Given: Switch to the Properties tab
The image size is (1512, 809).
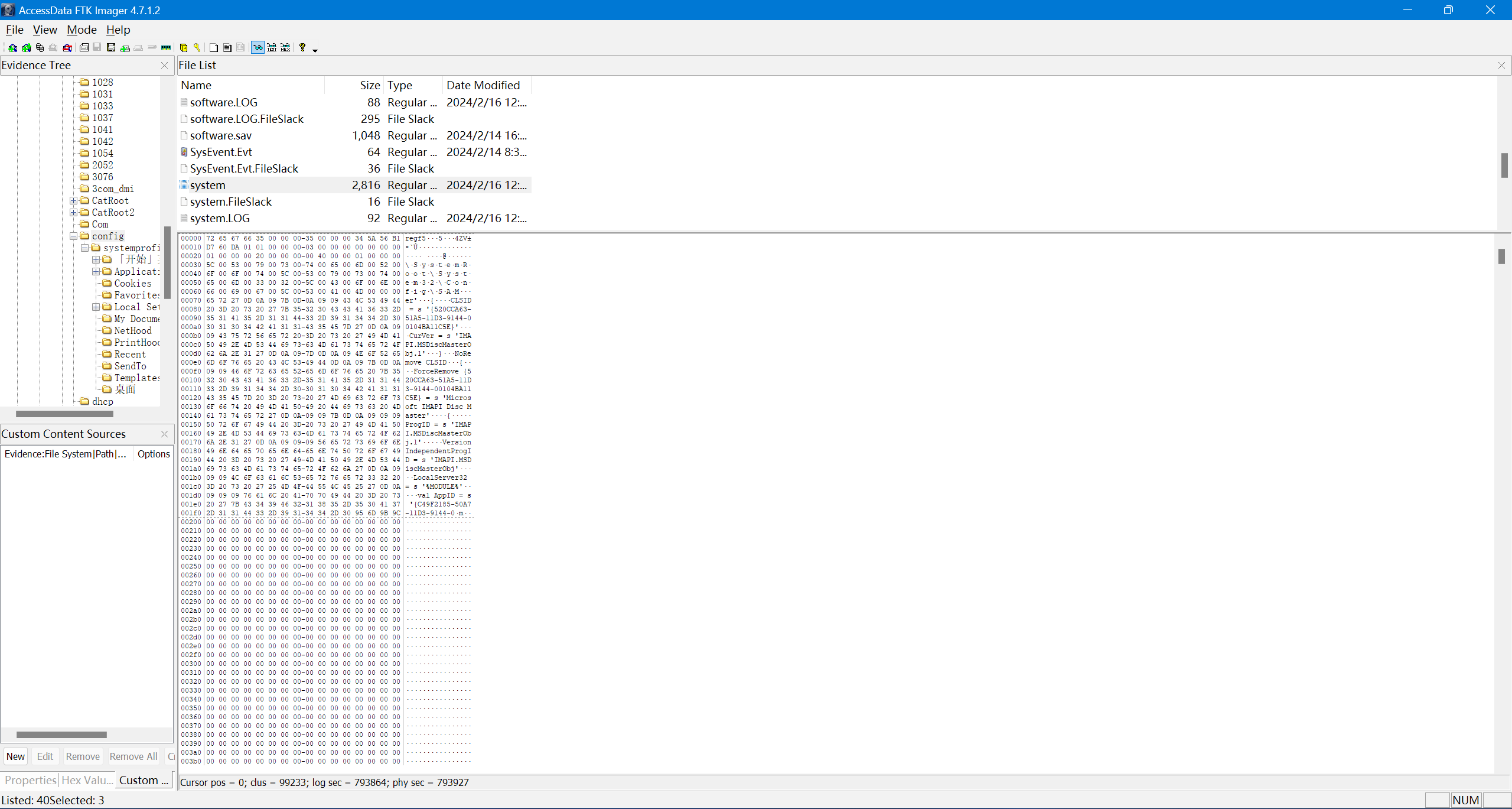Looking at the screenshot, I should tap(30, 780).
